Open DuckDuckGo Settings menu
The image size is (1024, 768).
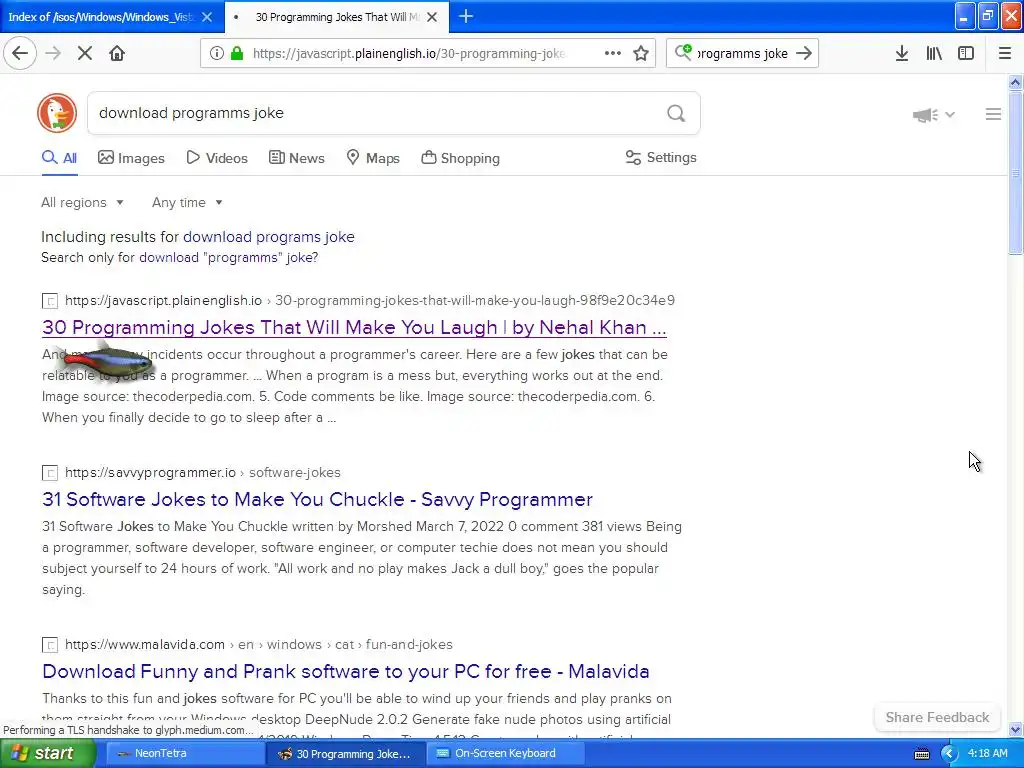click(x=661, y=157)
